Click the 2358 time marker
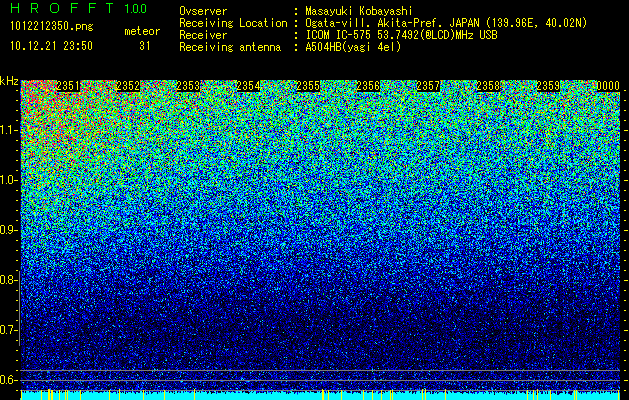This screenshot has width=629, height=400. 488,86
